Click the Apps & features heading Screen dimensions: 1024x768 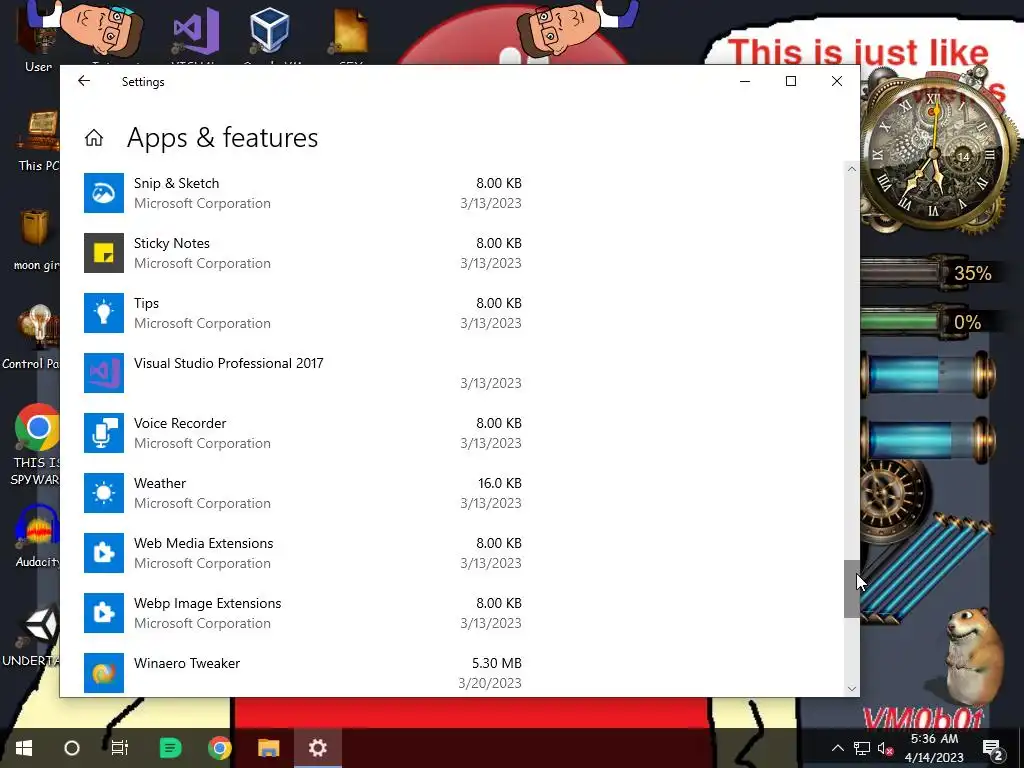[222, 138]
